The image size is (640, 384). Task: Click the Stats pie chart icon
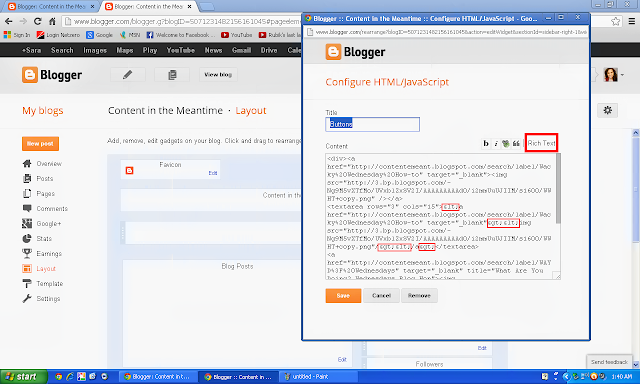pyautogui.click(x=27, y=239)
